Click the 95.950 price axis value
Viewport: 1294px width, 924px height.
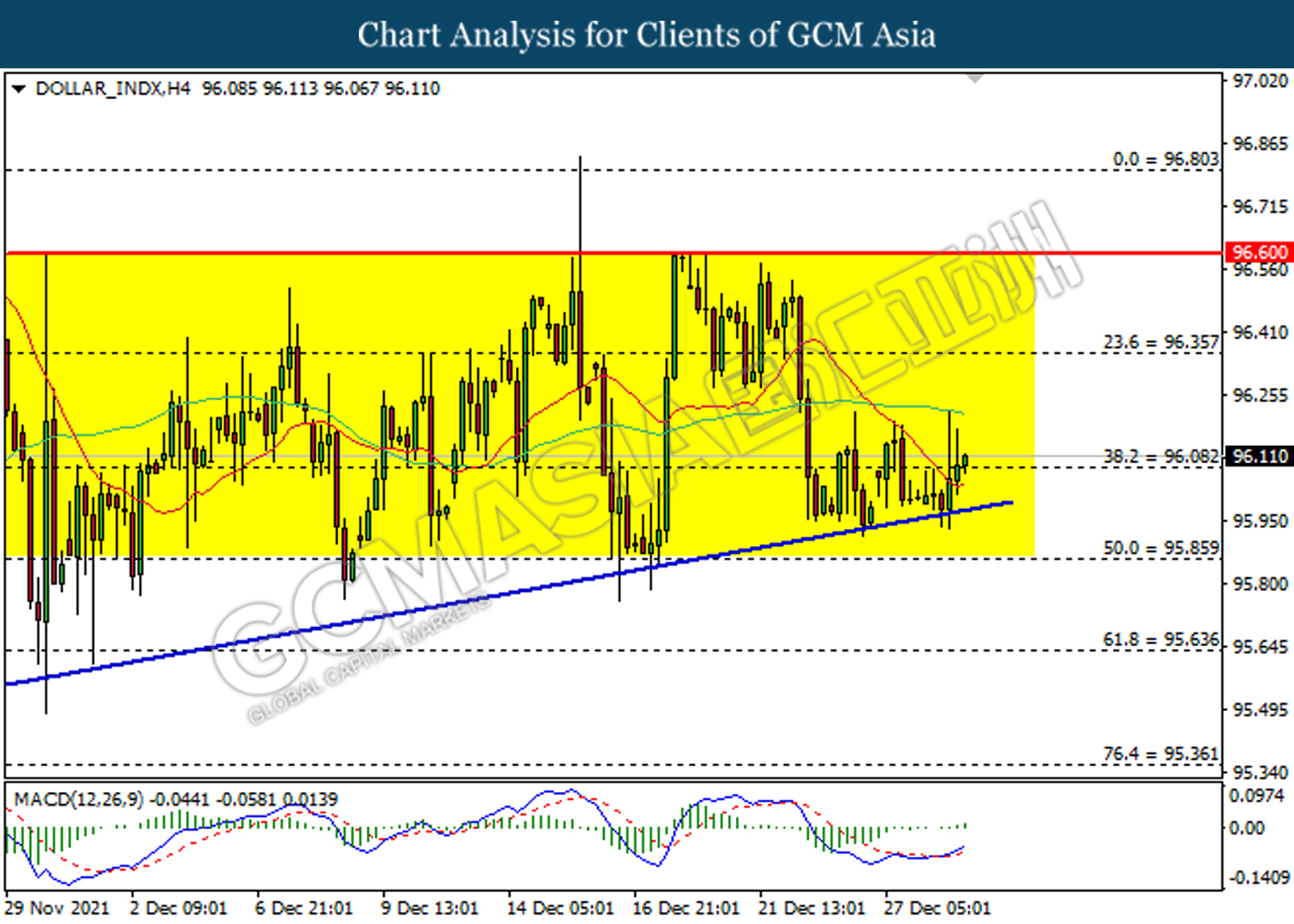pos(1259,521)
